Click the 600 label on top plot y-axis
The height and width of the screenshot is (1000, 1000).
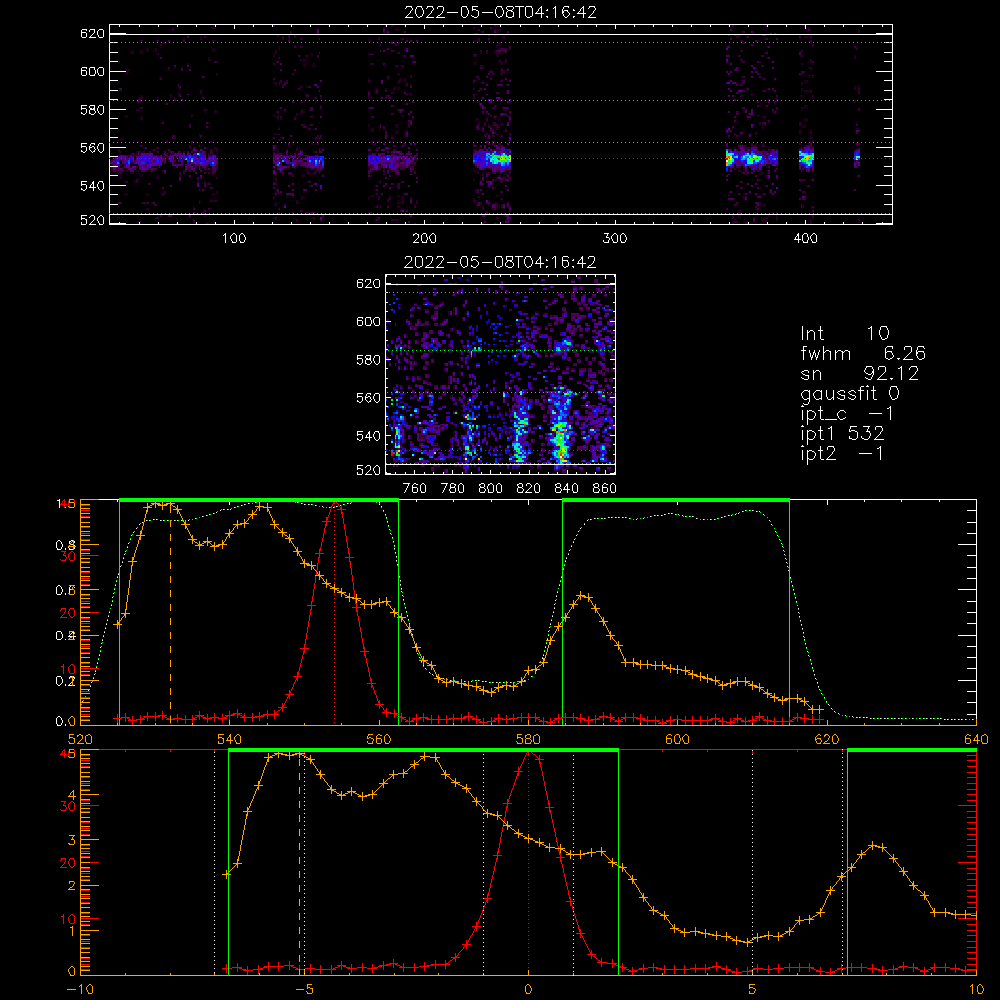(x=92, y=71)
